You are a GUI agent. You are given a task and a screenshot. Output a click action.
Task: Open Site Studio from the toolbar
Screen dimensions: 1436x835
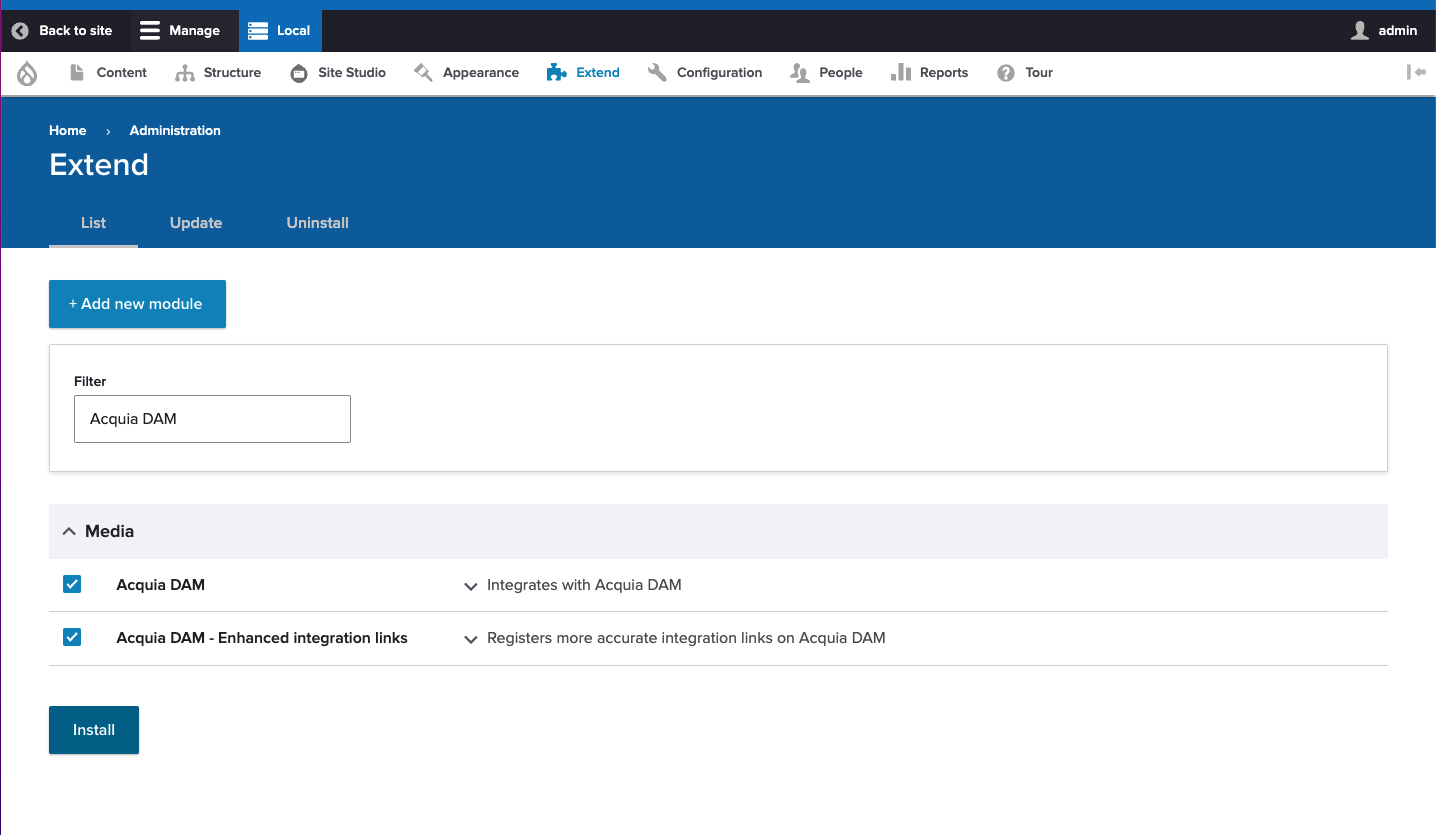tap(297, 72)
